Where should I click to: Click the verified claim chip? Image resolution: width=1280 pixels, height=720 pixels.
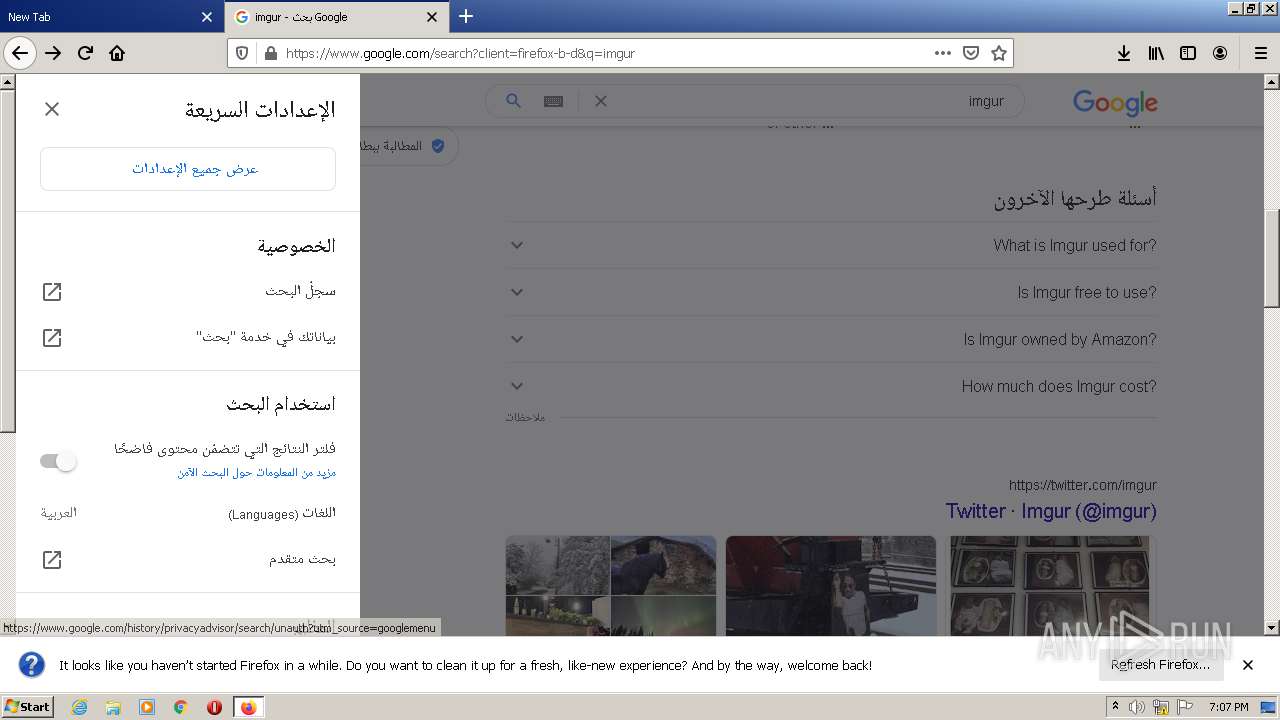pos(408,146)
